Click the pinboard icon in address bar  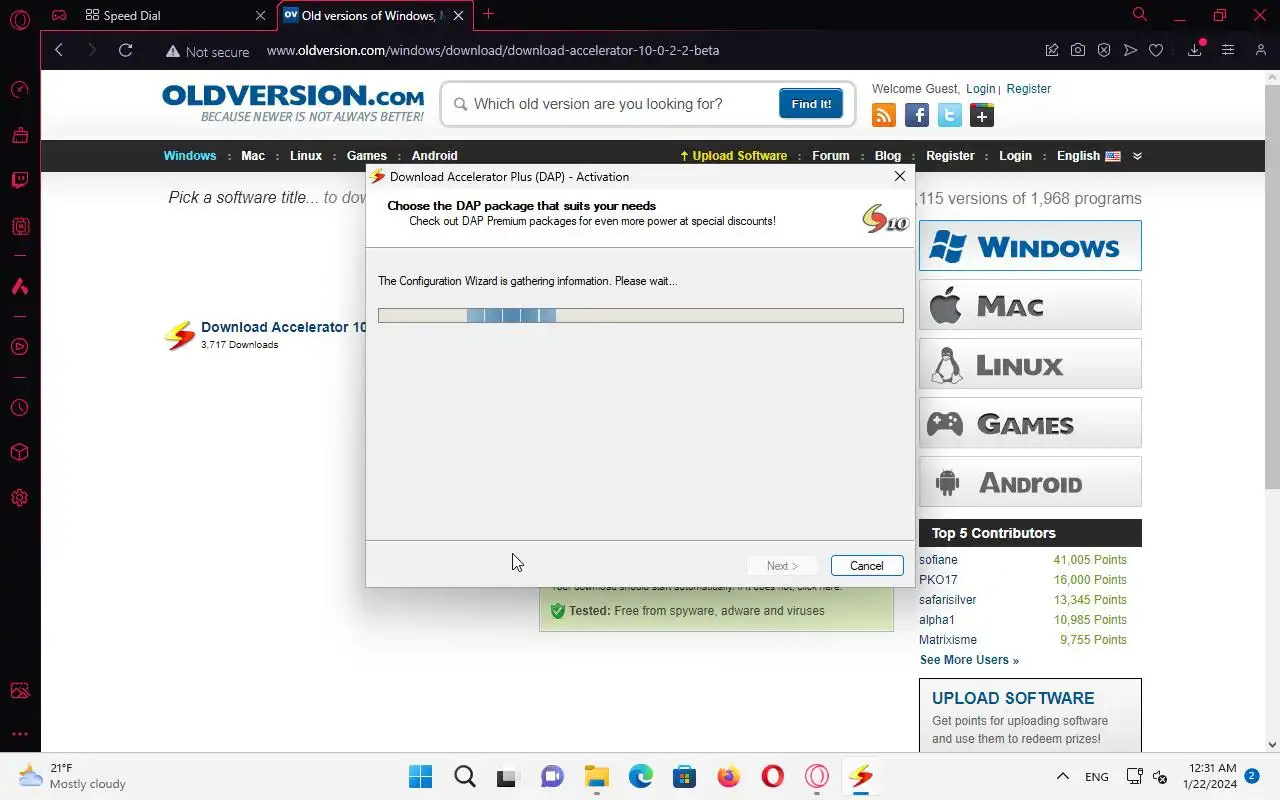point(1052,50)
